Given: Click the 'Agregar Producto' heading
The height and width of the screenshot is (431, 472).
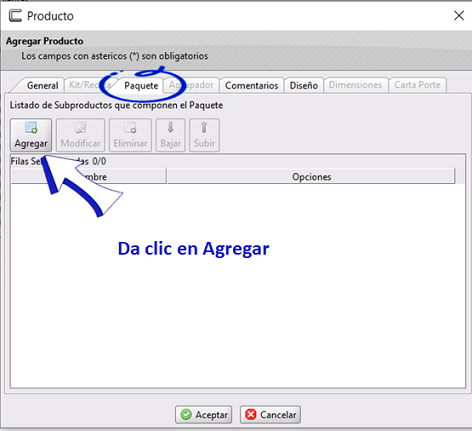Looking at the screenshot, I should [x=45, y=41].
